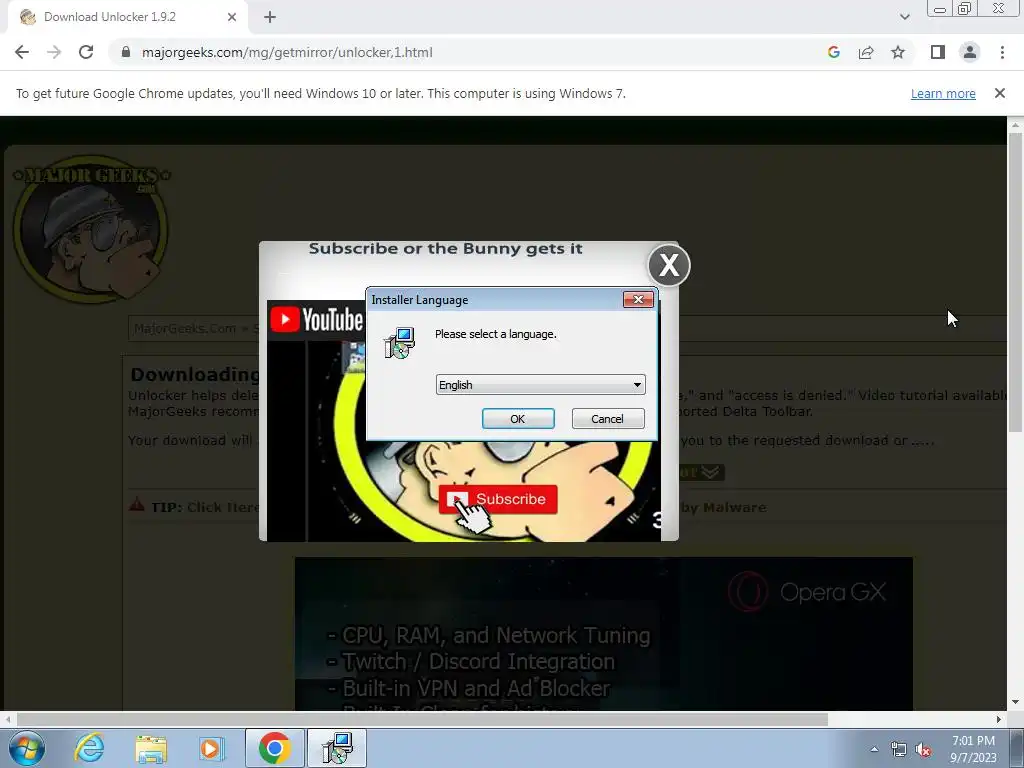Click vertical page scrollbar thumb
1024x768 pixels.
(x=1015, y=282)
